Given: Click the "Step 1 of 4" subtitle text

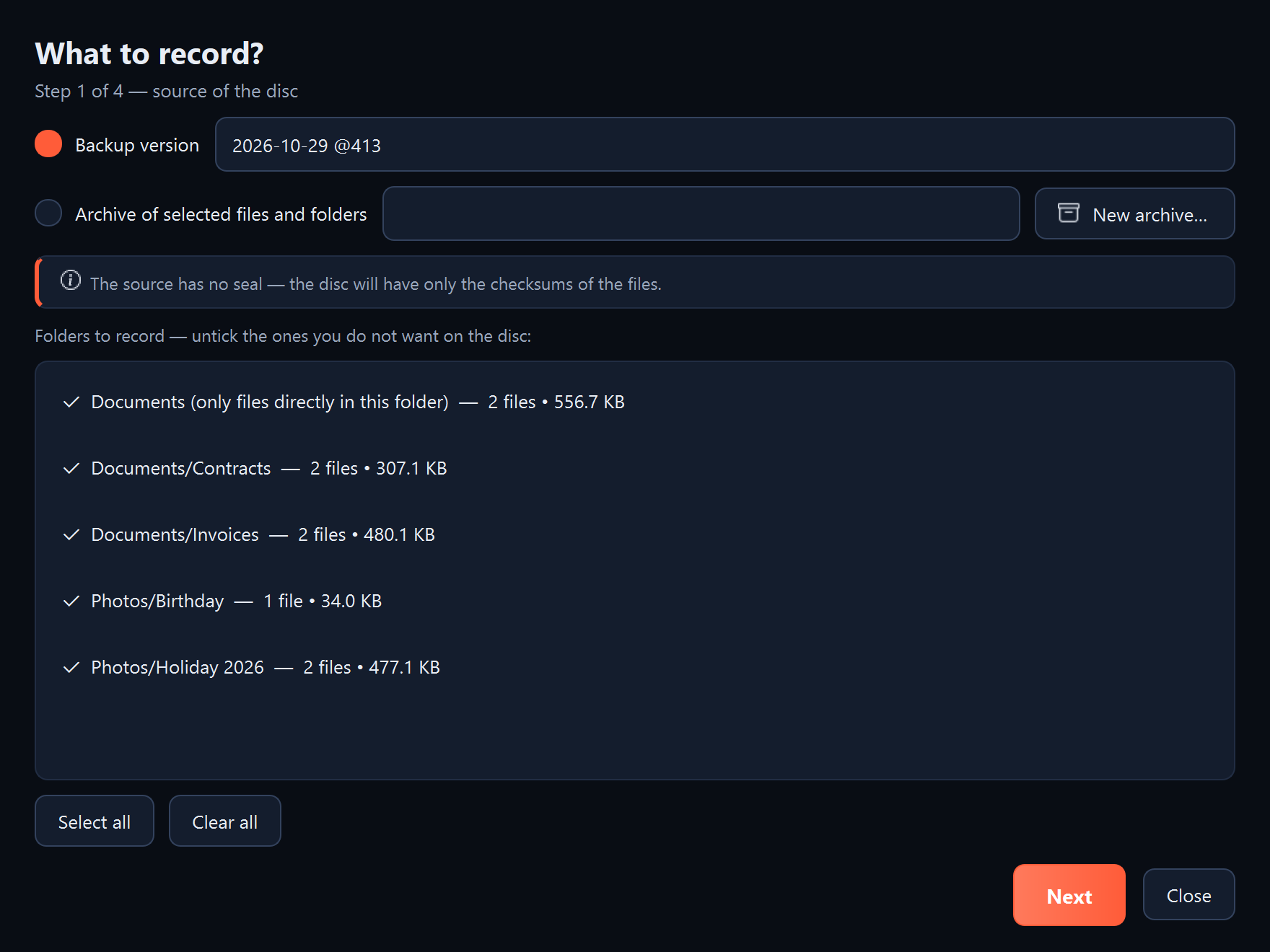Looking at the screenshot, I should click(167, 92).
